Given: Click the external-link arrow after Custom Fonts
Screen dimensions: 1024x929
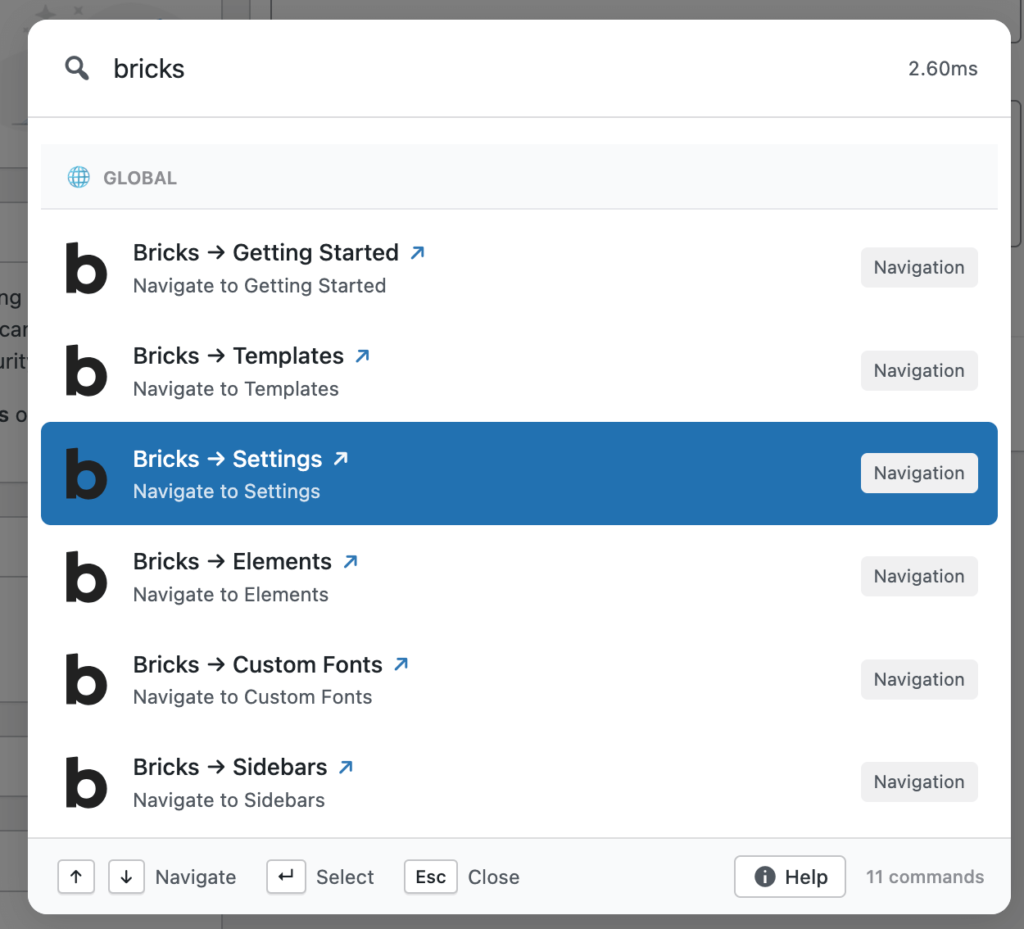Looking at the screenshot, I should click(403, 663).
